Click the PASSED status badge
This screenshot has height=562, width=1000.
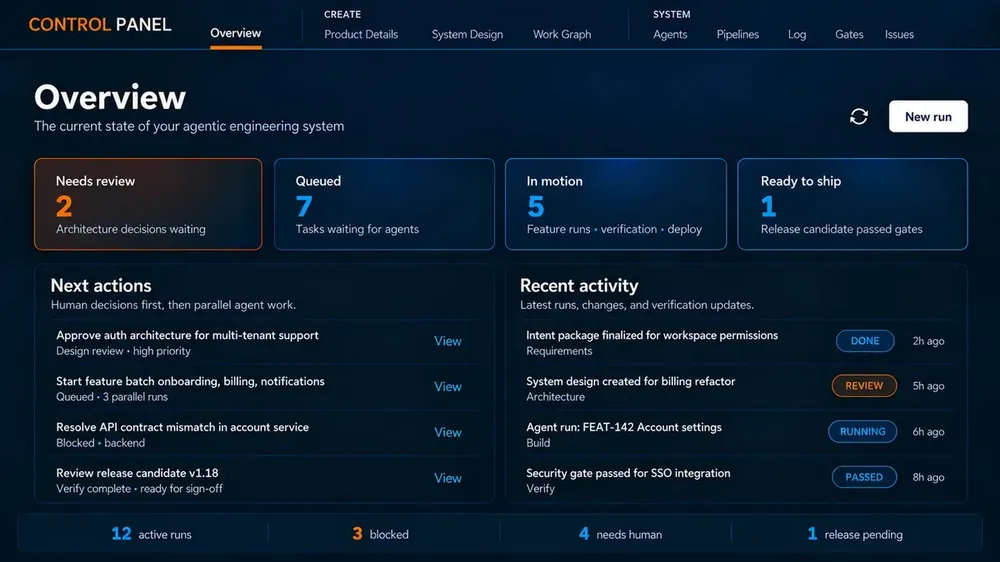tap(864, 477)
